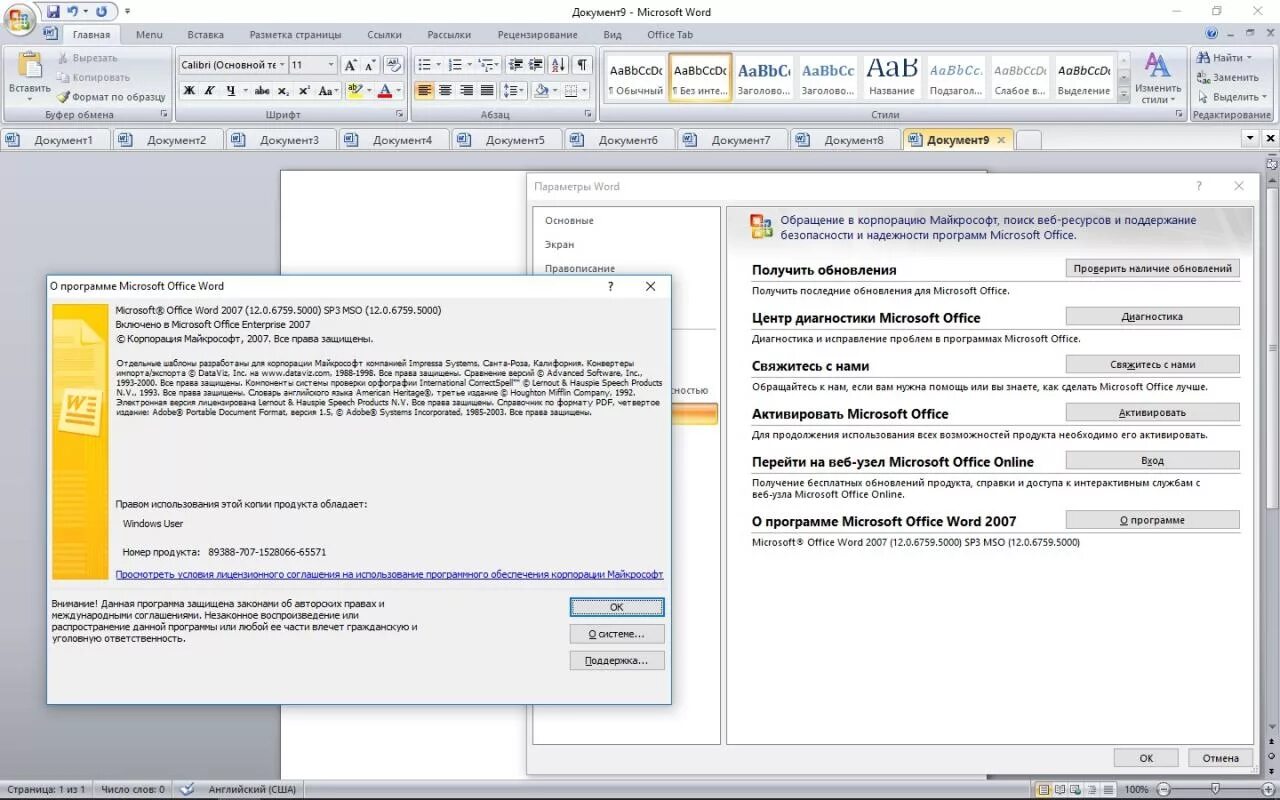Select the Название style thumbnail
1280x800 pixels.
[892, 77]
